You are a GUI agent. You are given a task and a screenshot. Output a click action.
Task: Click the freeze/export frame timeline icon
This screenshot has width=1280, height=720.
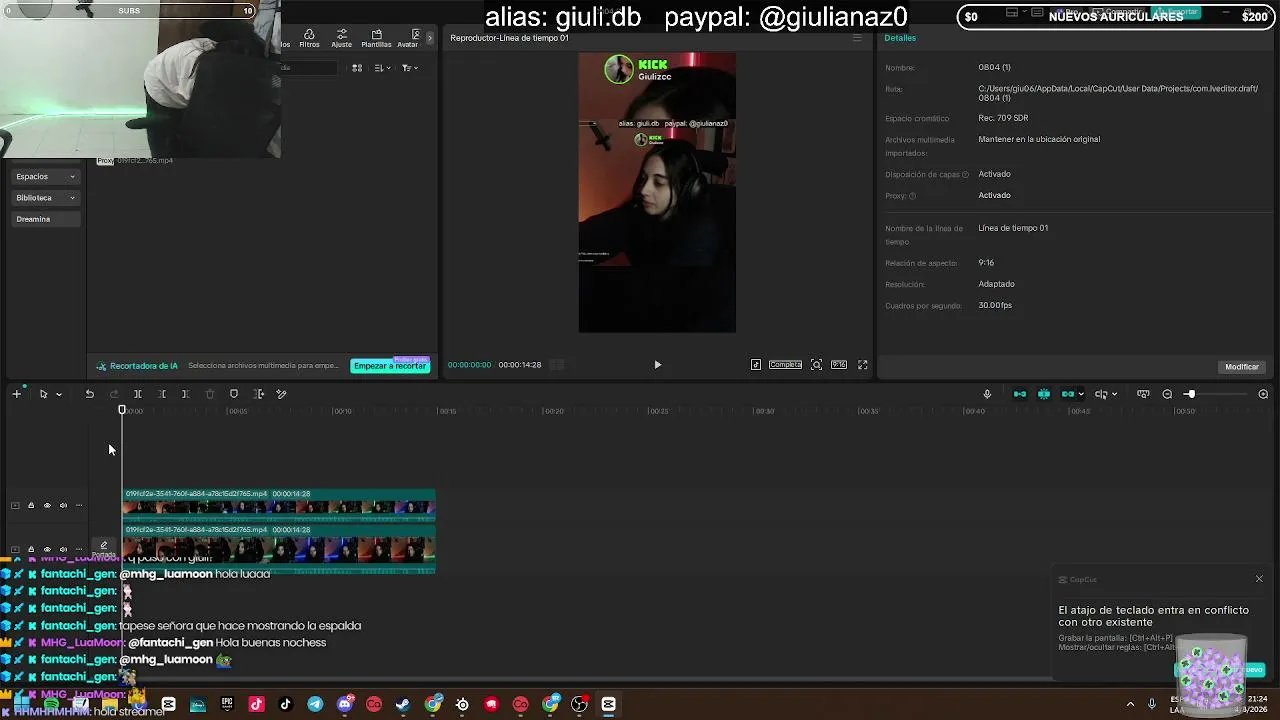(x=258, y=394)
